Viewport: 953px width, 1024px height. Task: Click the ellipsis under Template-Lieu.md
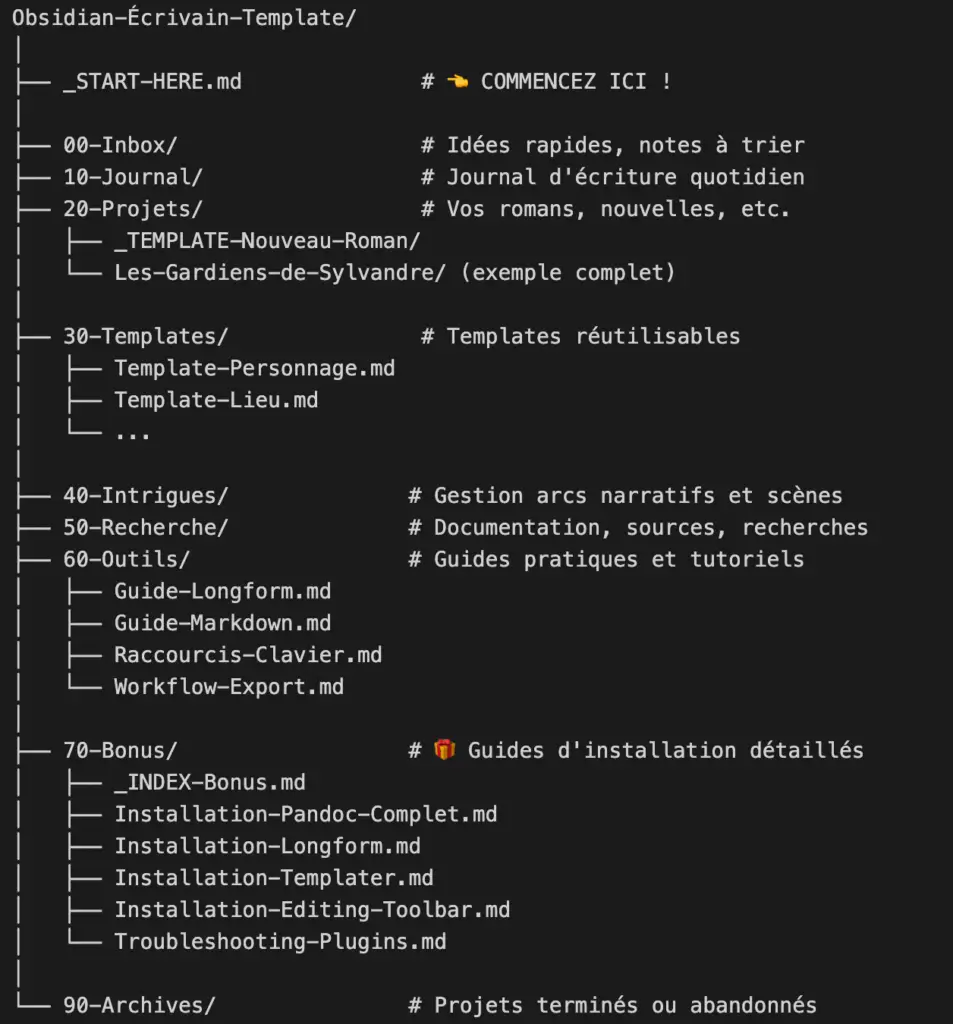coord(132,433)
